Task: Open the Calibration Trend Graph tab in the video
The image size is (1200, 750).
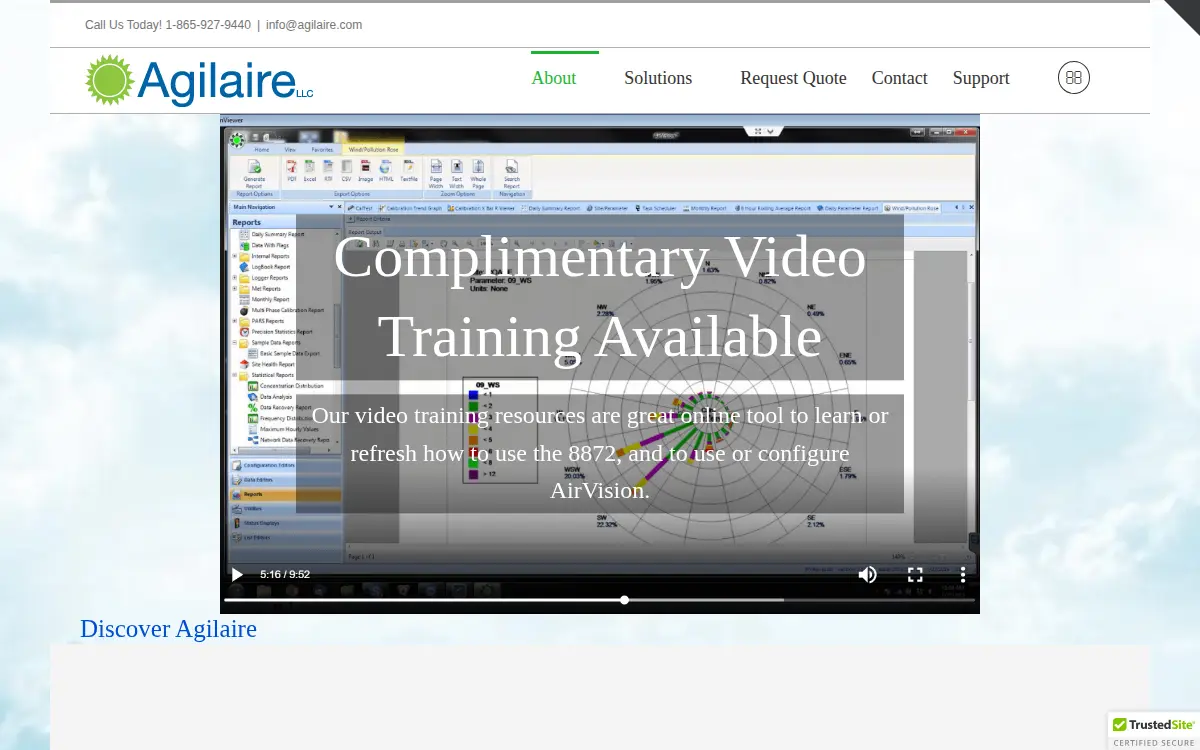Action: [x=410, y=208]
